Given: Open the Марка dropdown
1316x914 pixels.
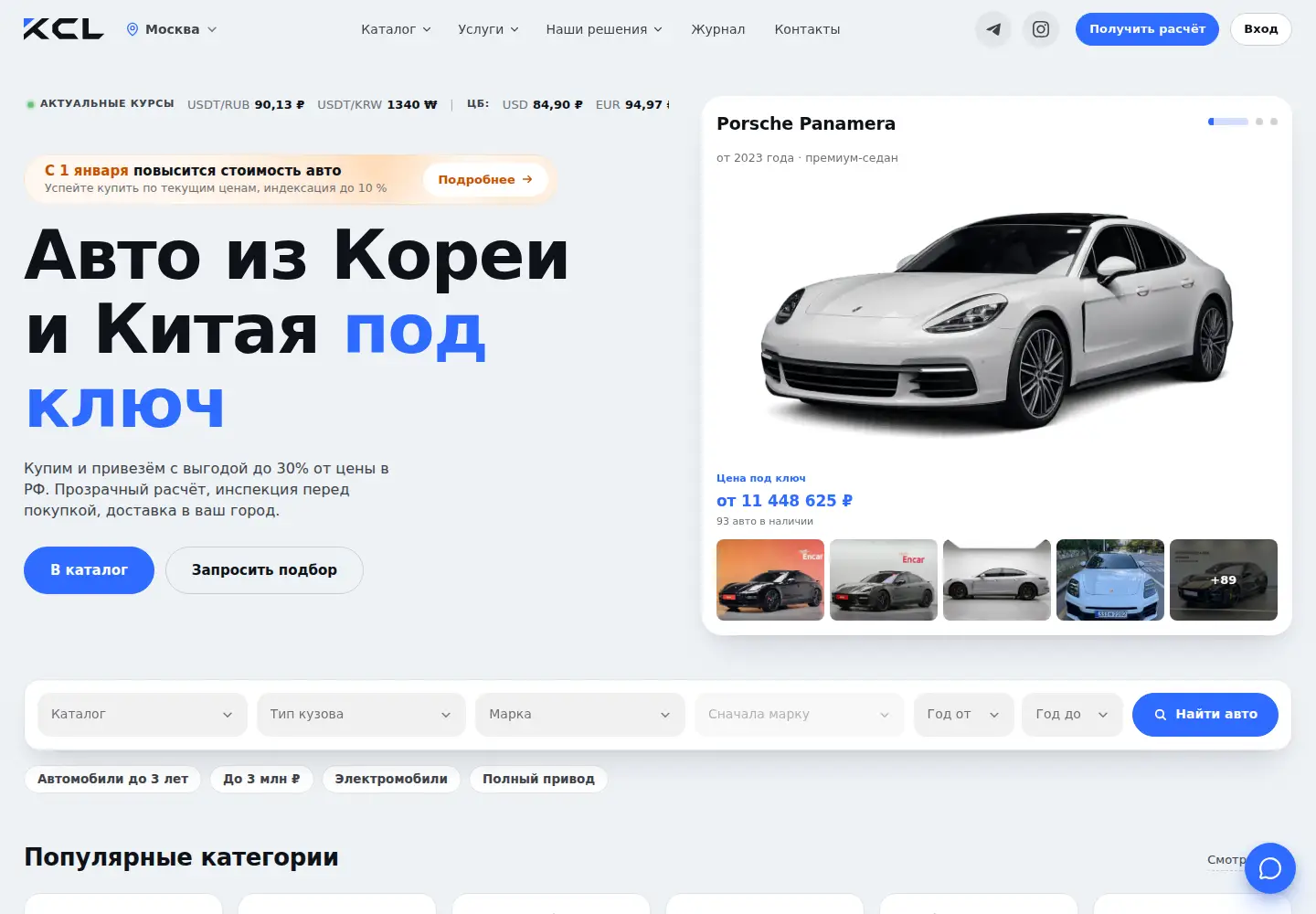Looking at the screenshot, I should pyautogui.click(x=580, y=715).
